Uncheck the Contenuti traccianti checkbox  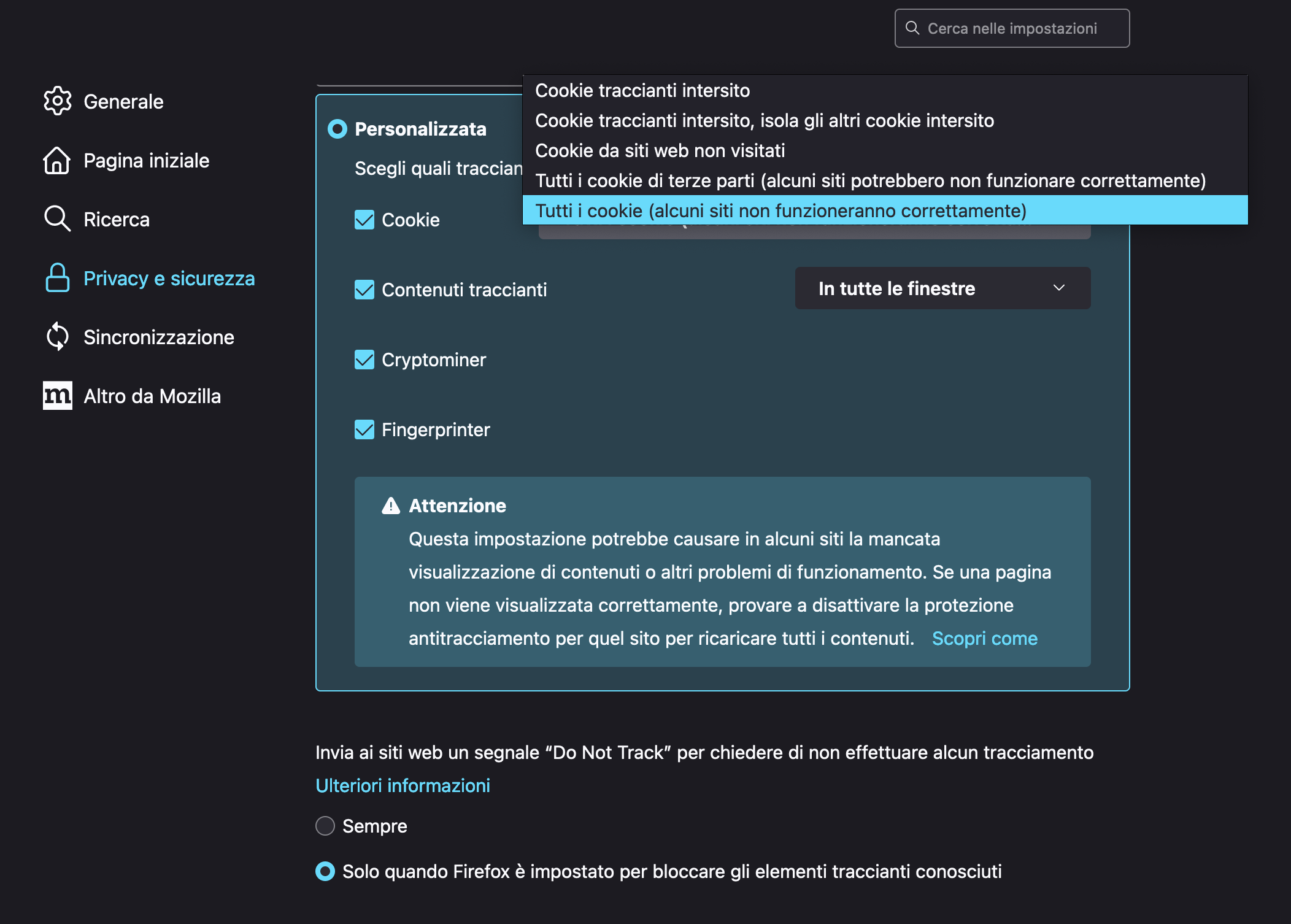pyautogui.click(x=364, y=290)
